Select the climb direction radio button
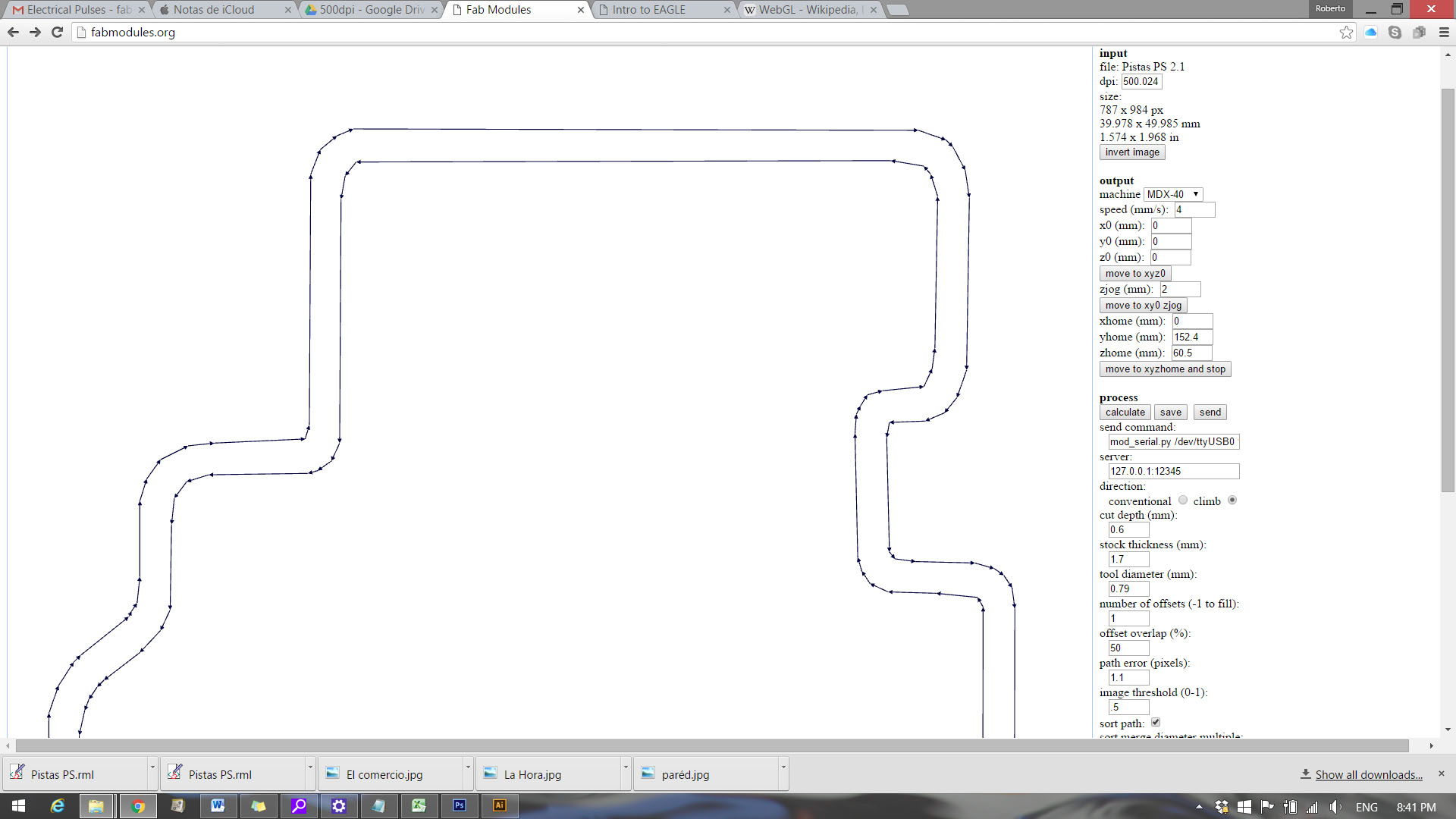The height and width of the screenshot is (819, 1456). click(x=1232, y=500)
